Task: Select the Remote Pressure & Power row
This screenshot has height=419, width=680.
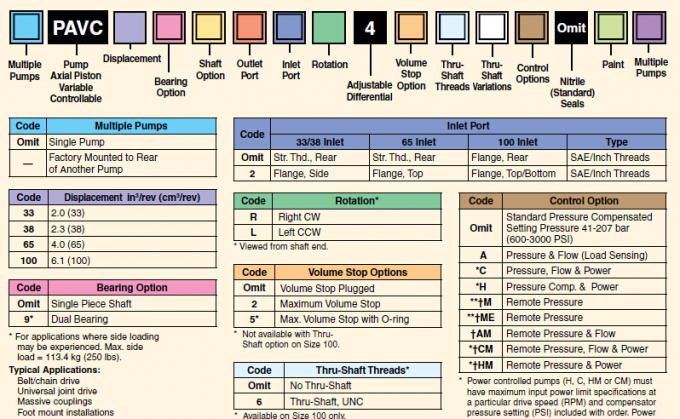Action: [562, 365]
